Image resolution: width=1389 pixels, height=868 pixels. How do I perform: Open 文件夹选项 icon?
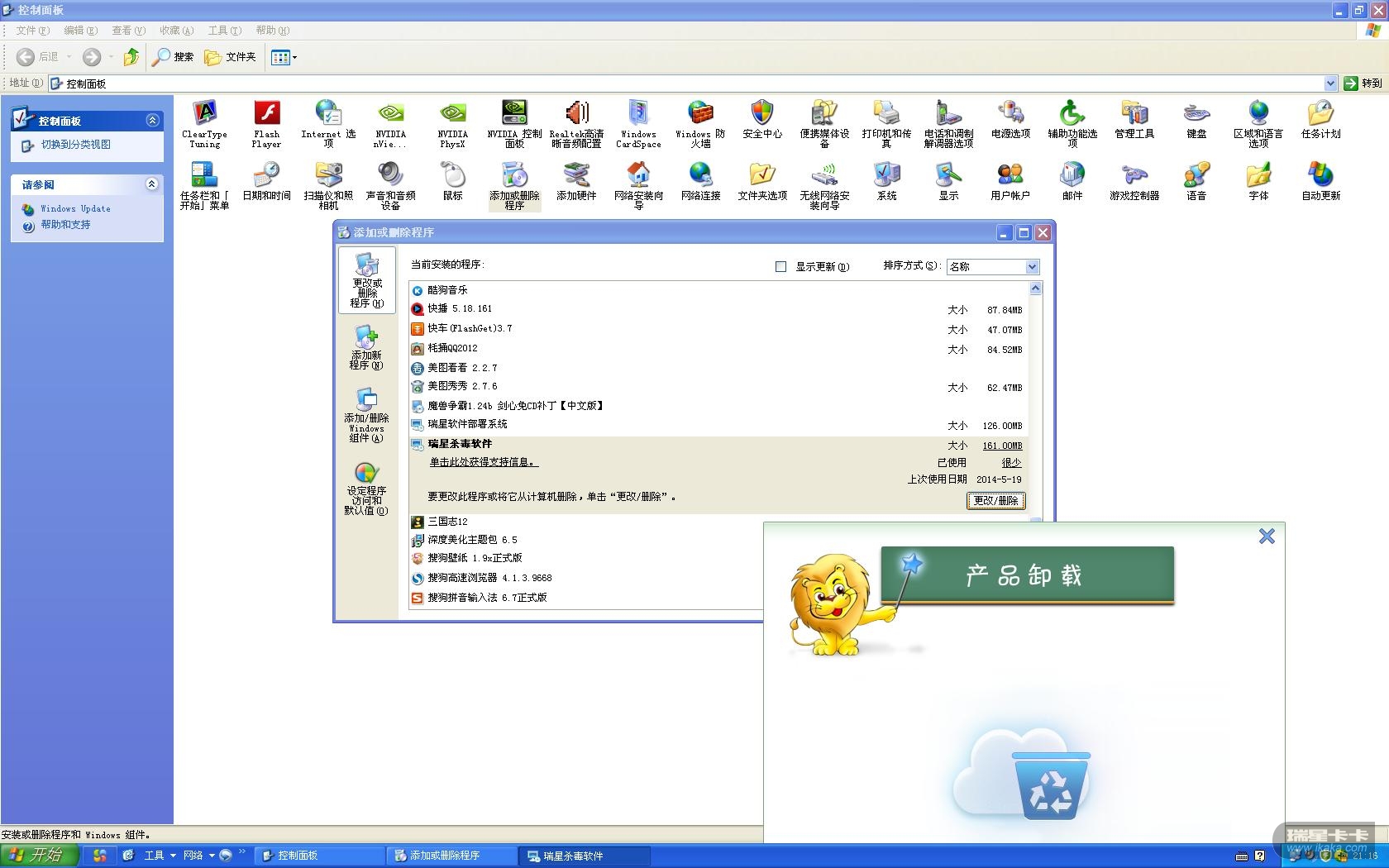(x=762, y=181)
